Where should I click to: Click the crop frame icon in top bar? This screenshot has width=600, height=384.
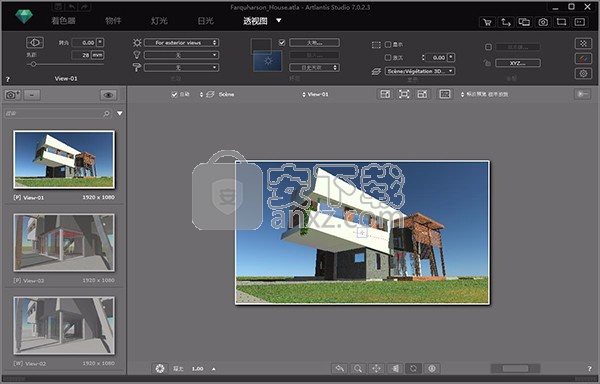pos(561,22)
